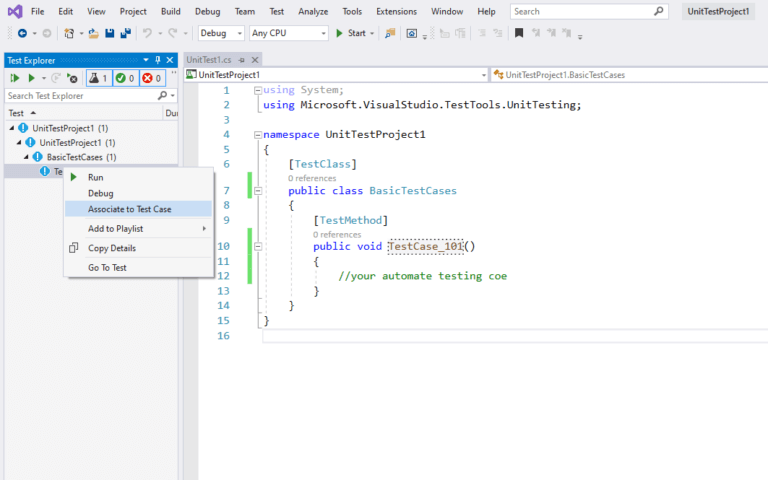Click the search magnifier in Test Explorer
The width and height of the screenshot is (768, 480).
(x=162, y=96)
